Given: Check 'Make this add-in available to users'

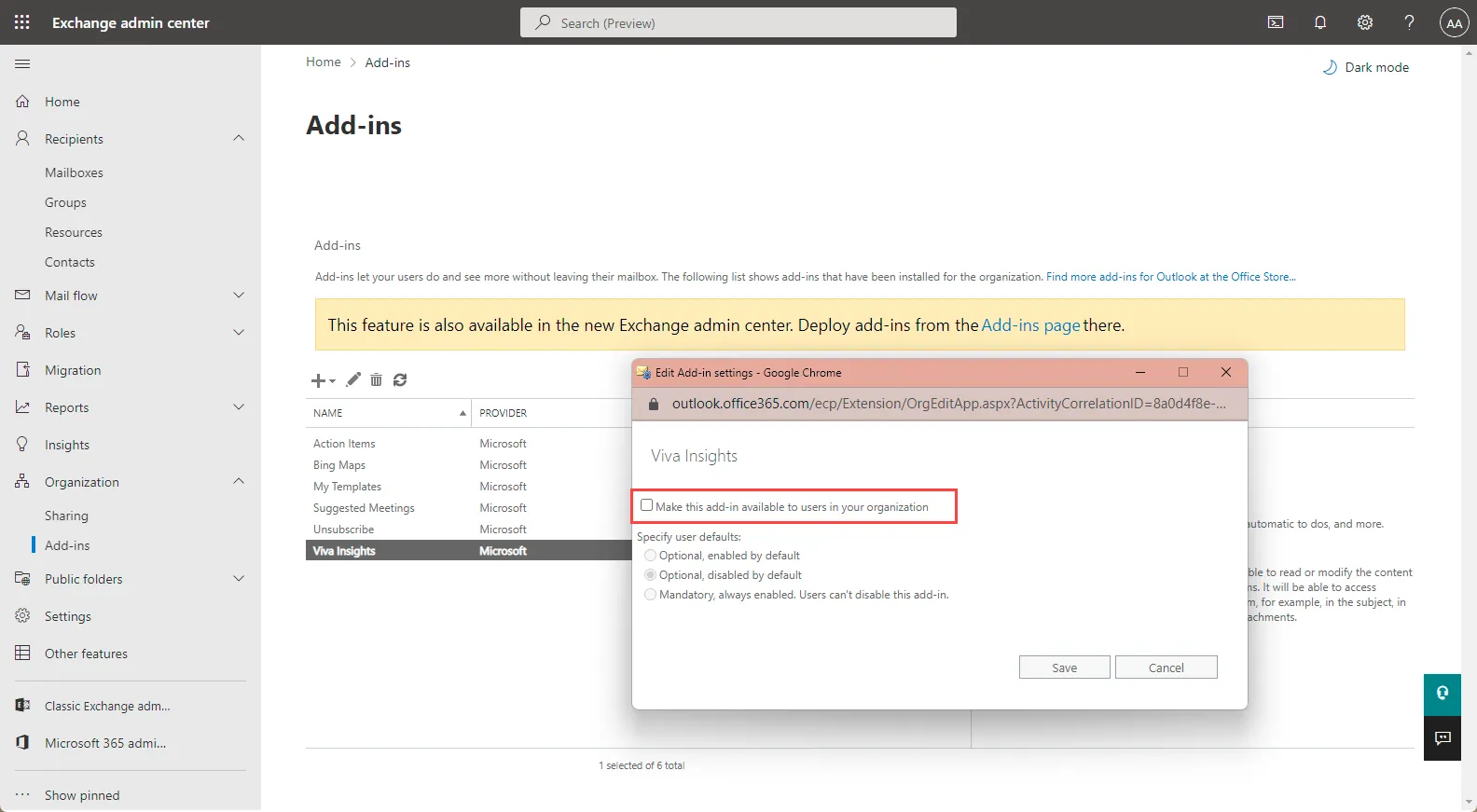Looking at the screenshot, I should pos(647,505).
